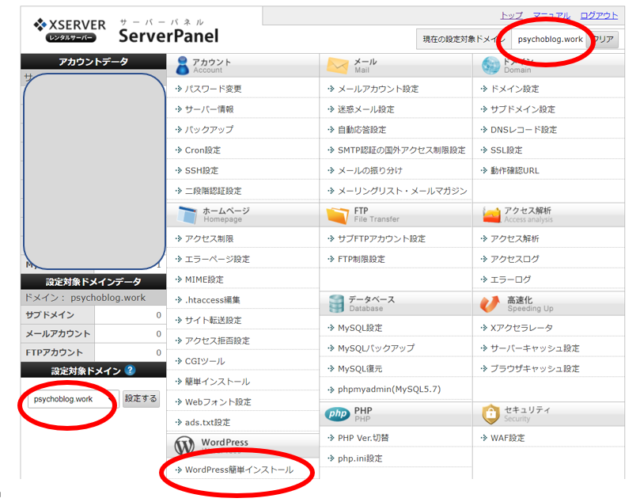
Task: Click the Security section shield icon
Action: point(491,414)
